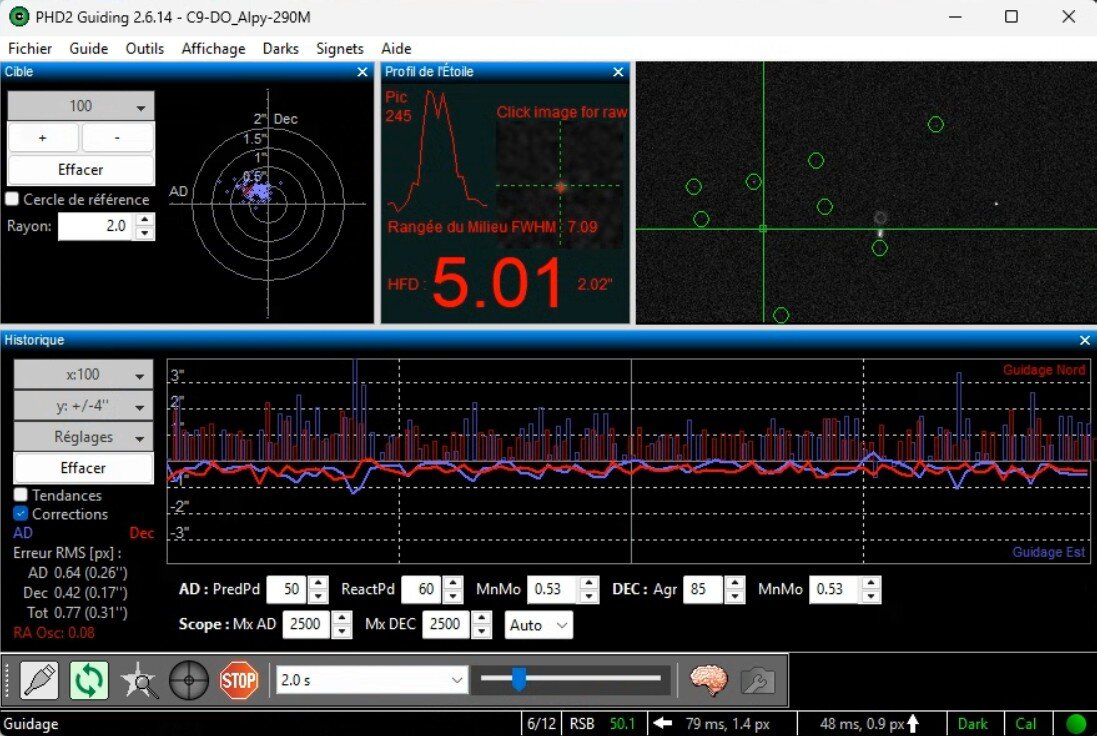Decrease ReactPd value
This screenshot has width=1097, height=736.
coord(453,595)
